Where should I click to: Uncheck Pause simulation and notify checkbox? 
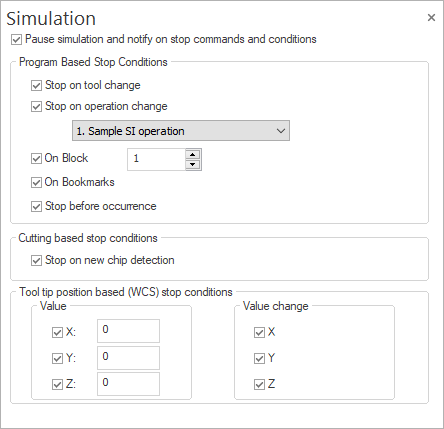17,39
